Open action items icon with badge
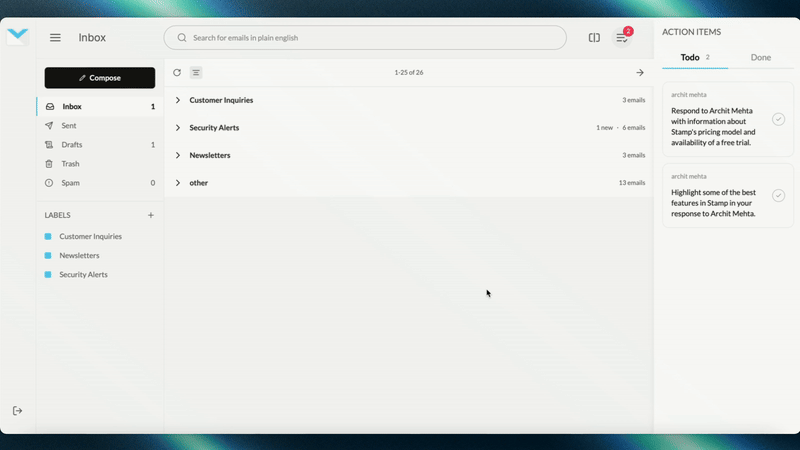 (622, 38)
